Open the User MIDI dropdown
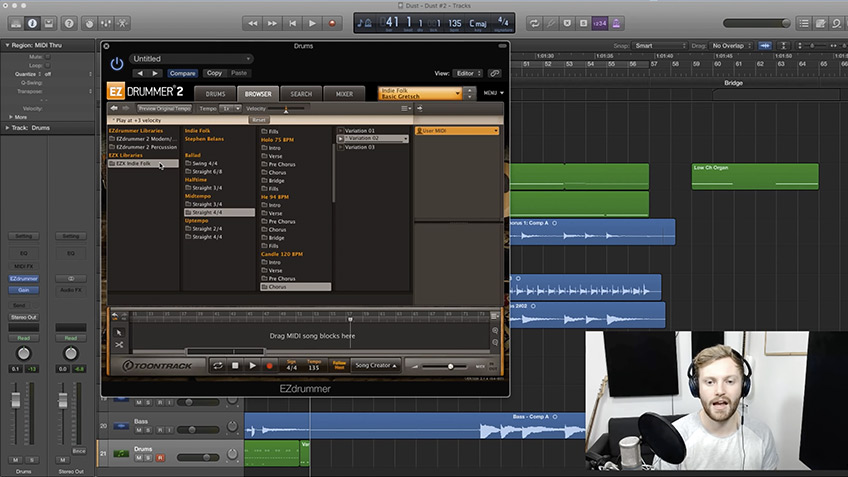848x477 pixels. pyautogui.click(x=457, y=130)
